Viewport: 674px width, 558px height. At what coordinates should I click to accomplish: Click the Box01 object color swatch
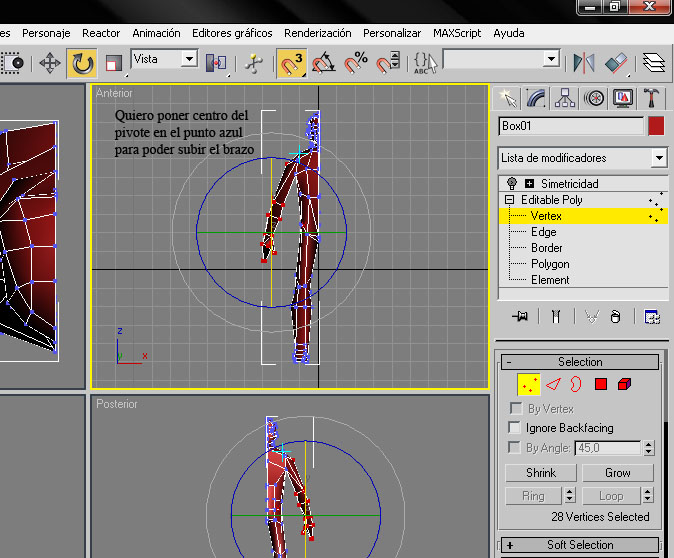(656, 126)
